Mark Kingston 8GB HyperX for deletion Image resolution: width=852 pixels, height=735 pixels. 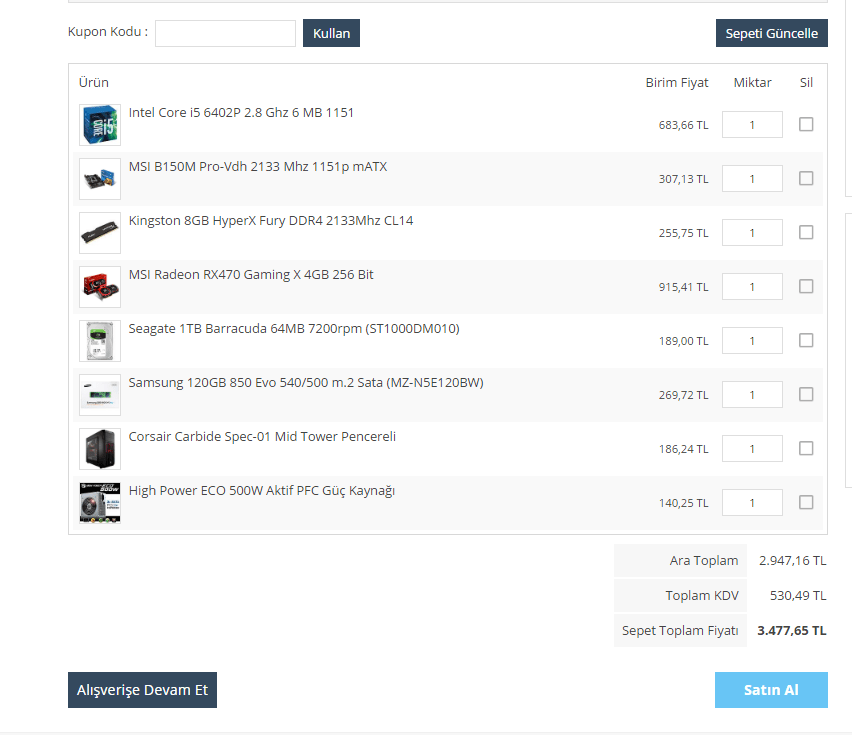[x=806, y=233]
